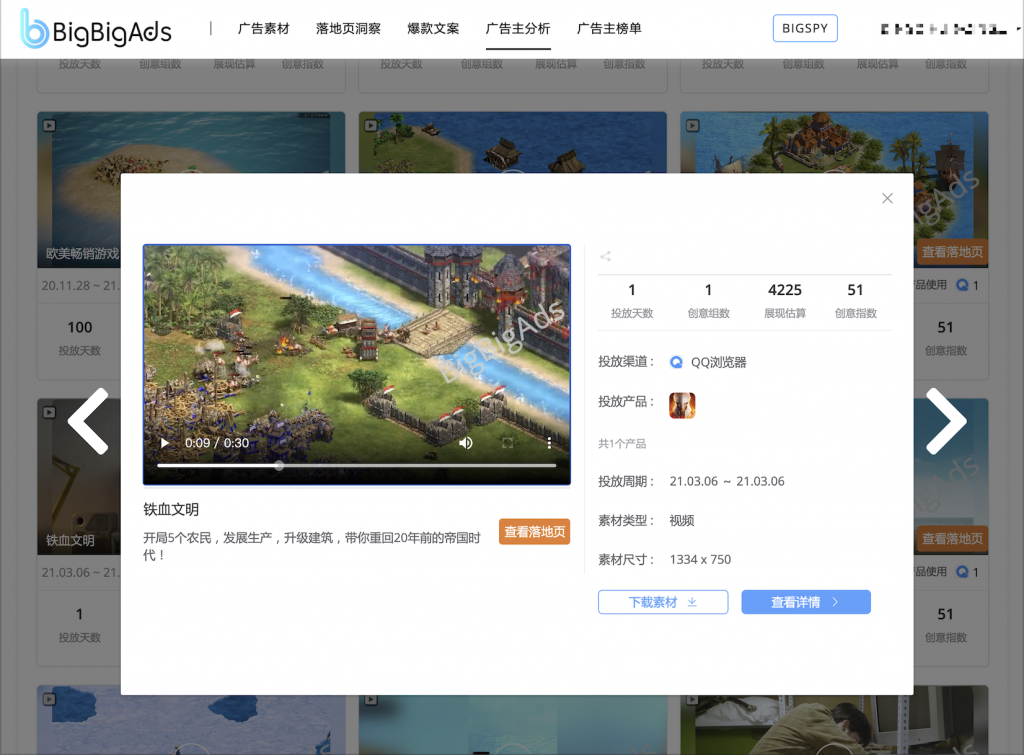
Task: Open top-right background card 查看落地页 button
Action: coord(952,251)
